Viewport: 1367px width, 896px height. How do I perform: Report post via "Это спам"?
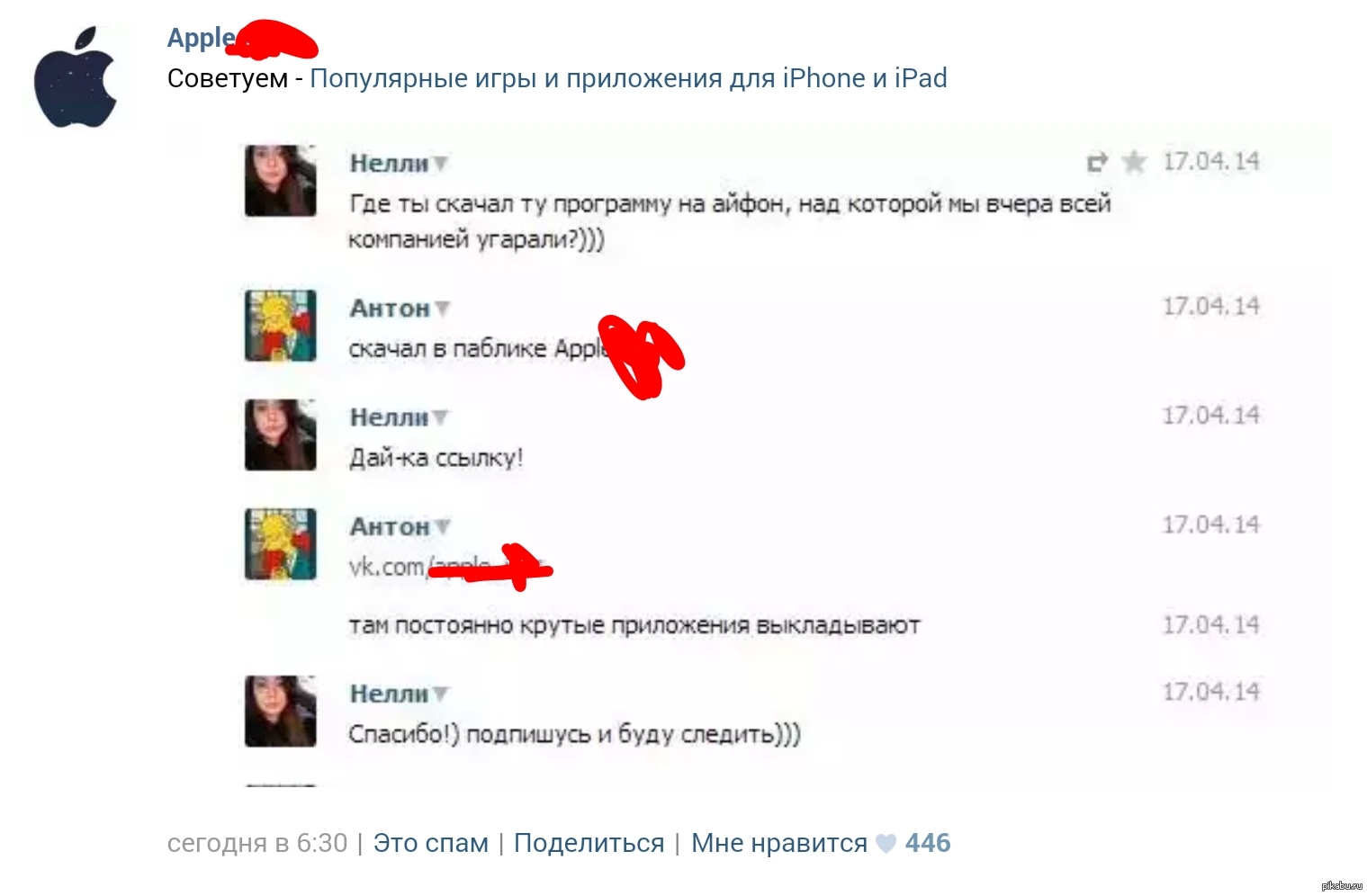point(431,843)
